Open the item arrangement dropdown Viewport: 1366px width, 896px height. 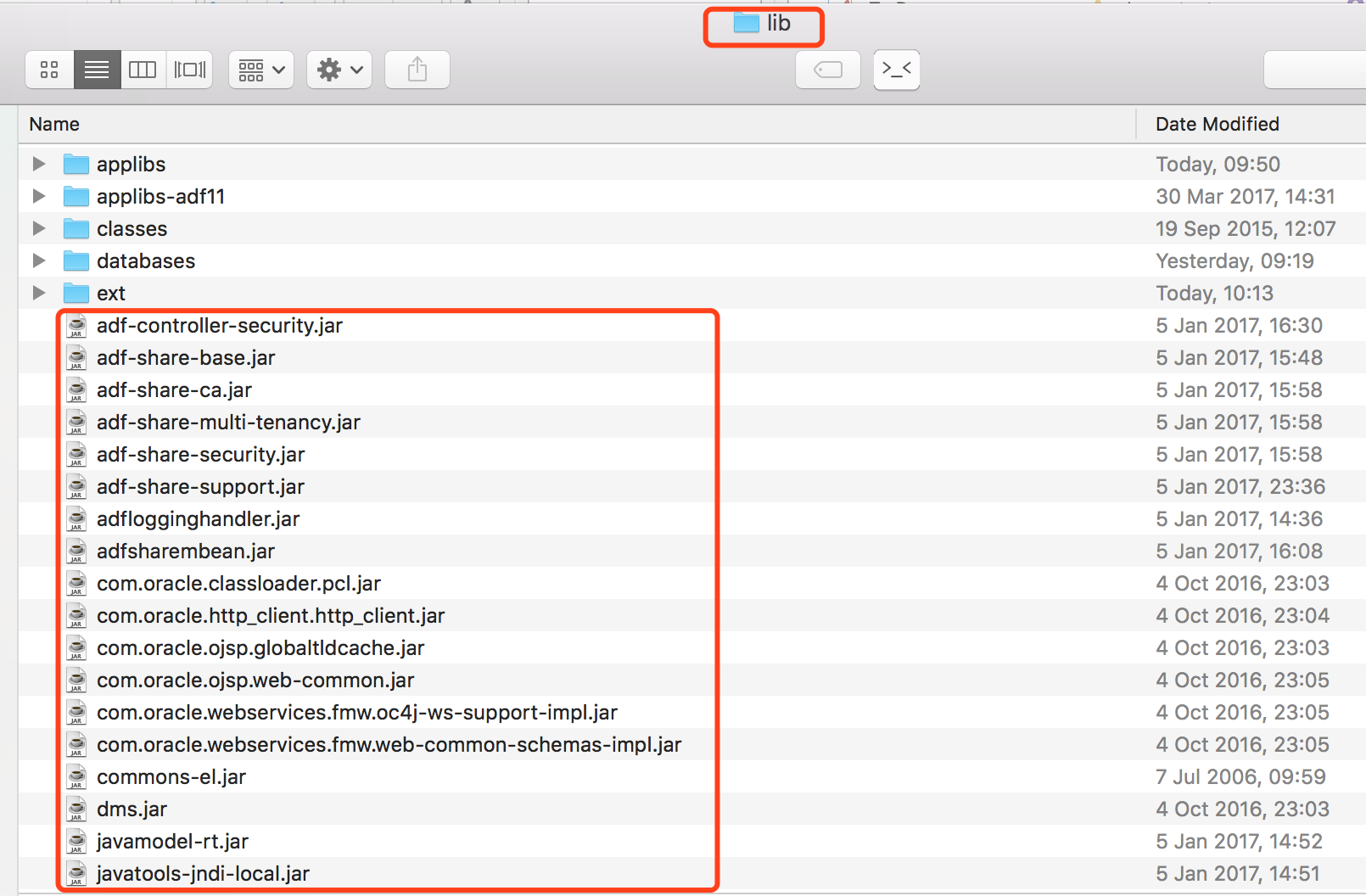point(261,70)
